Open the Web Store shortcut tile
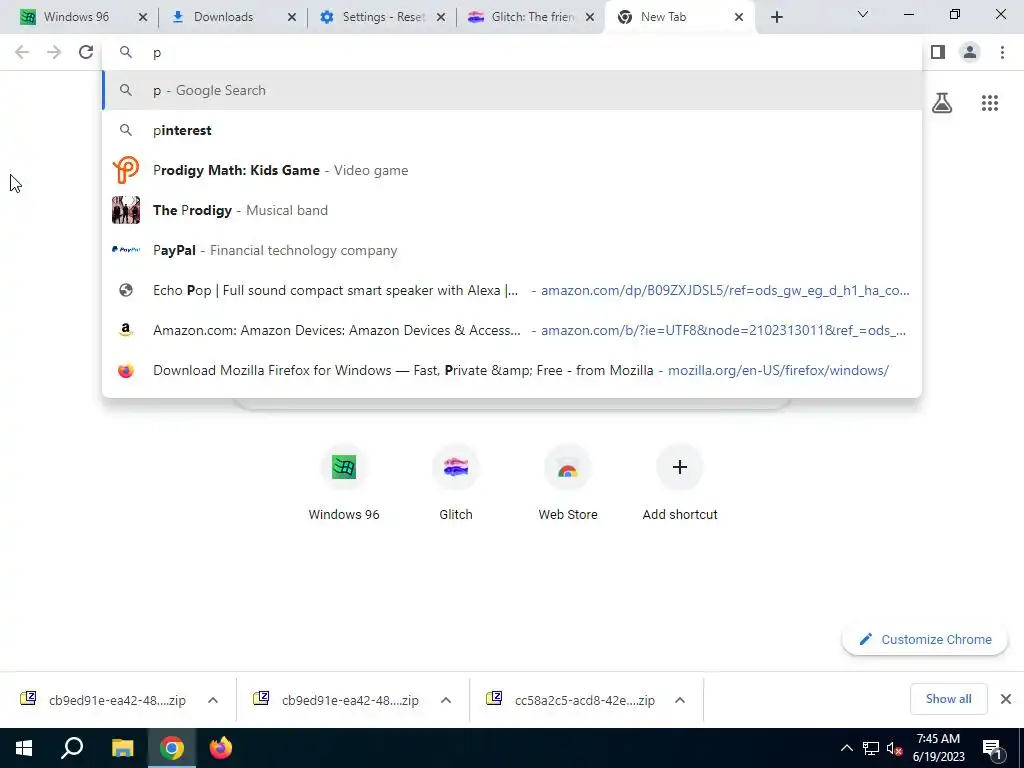 click(x=568, y=483)
